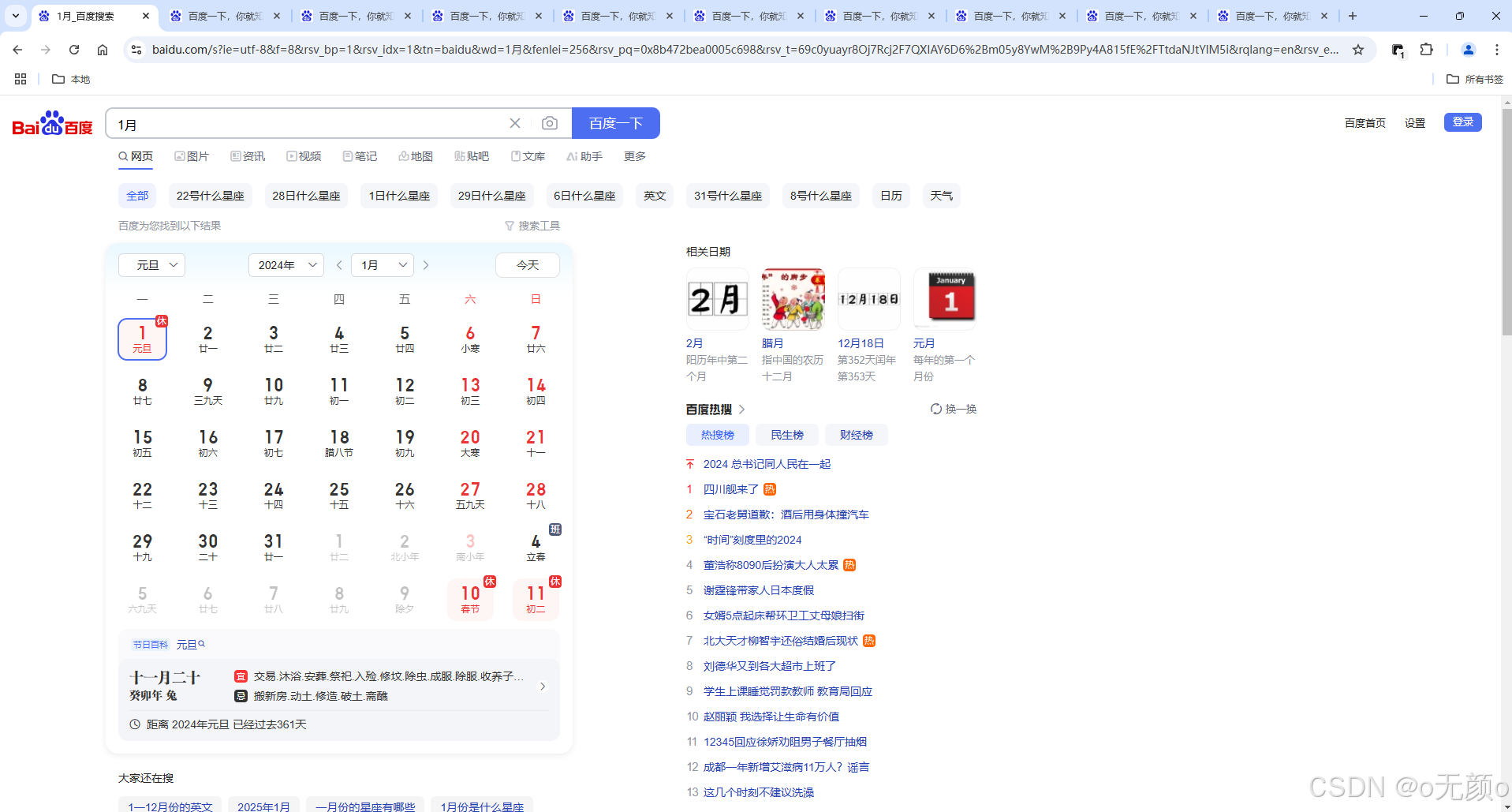The width and height of the screenshot is (1512, 812).
Task: Select the 民生榜 hot list tab
Action: [787, 435]
